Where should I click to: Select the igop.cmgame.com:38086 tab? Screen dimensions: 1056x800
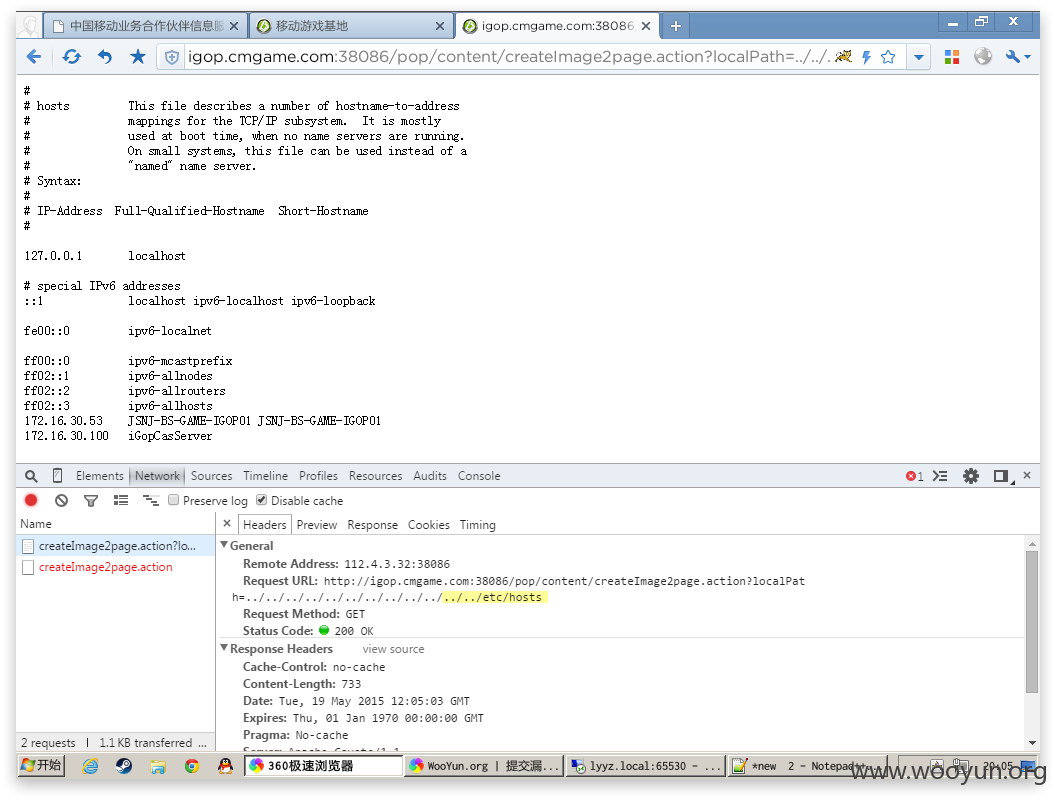coord(556,26)
